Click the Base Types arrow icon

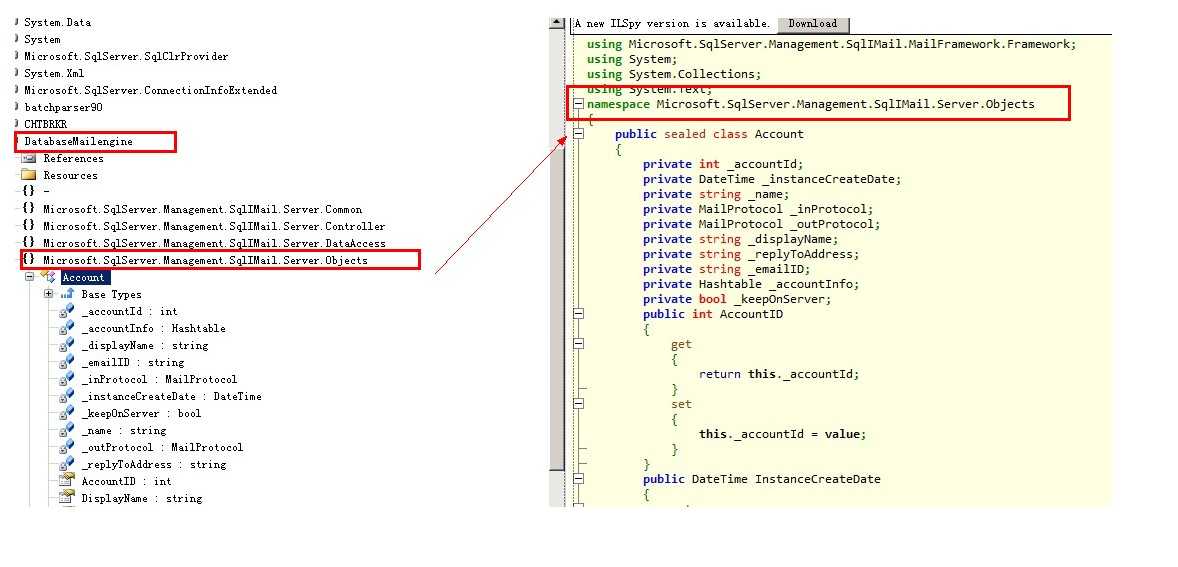pyautogui.click(x=68, y=294)
